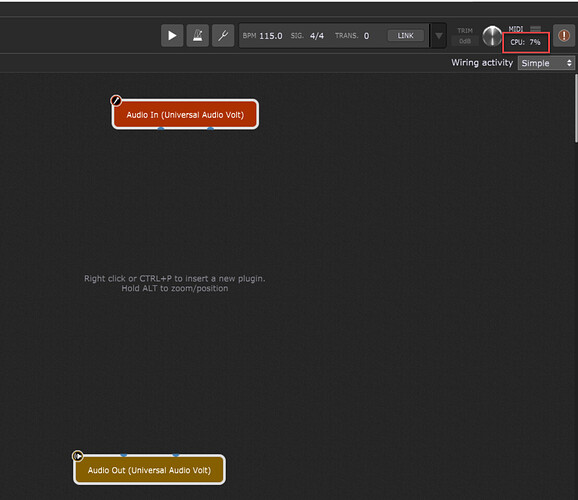This screenshot has width=578, height=500.
Task: Click the TRANS transpose value
Action: click(366, 36)
